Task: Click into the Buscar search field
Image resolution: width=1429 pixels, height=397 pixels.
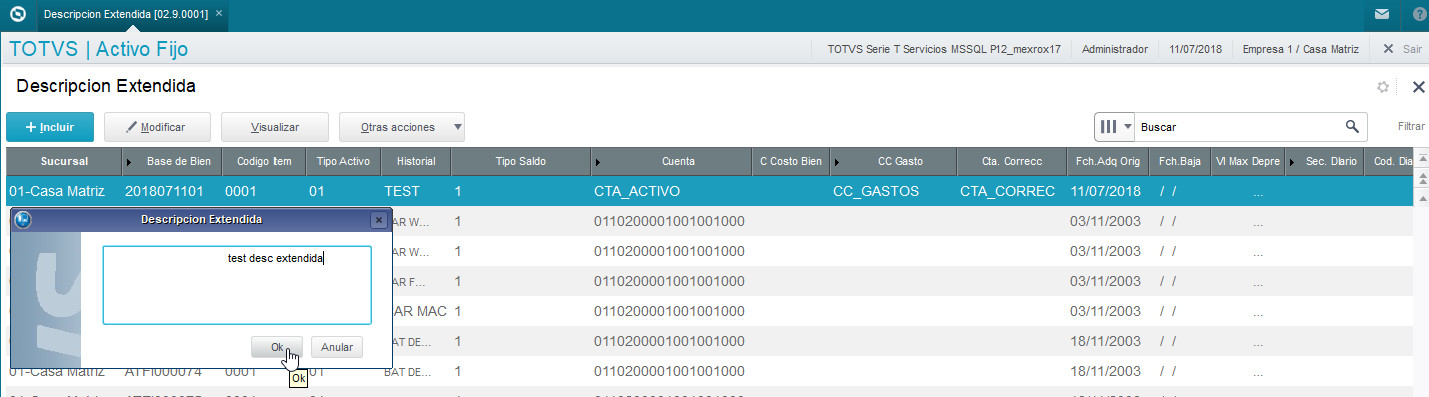Action: pyautogui.click(x=1238, y=127)
